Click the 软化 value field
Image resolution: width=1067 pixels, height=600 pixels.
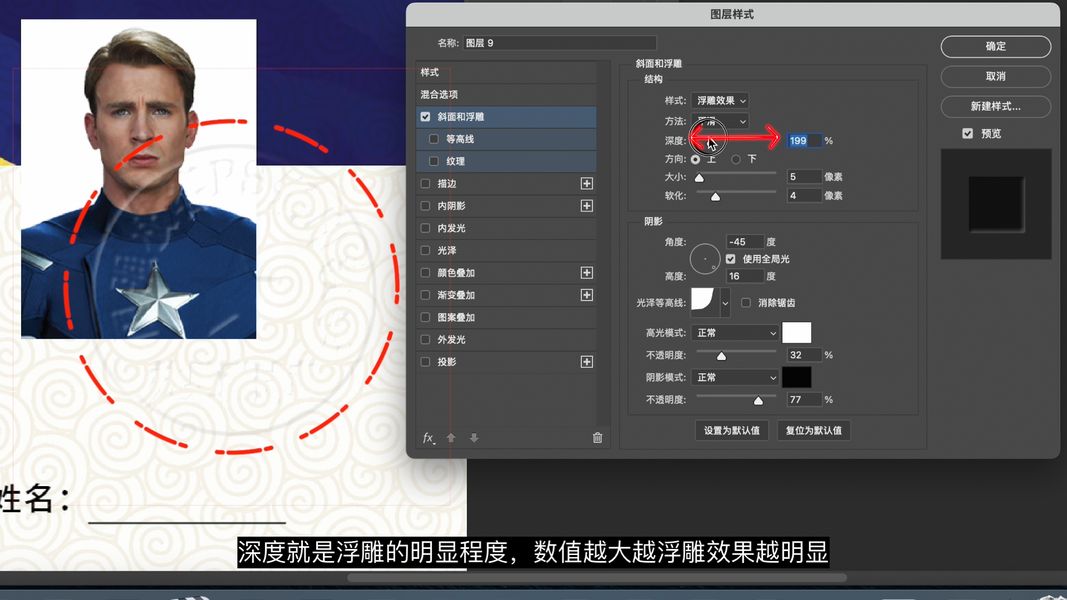pos(804,196)
